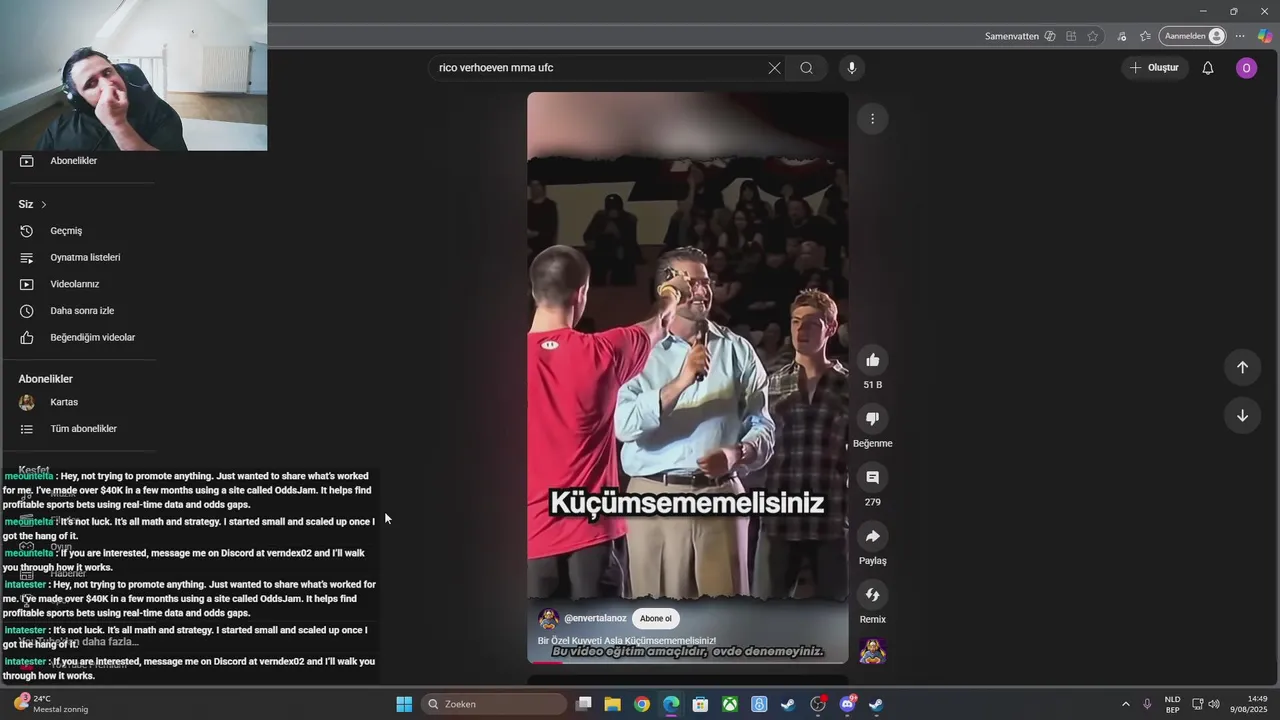Open the Microsoft Store taskbar icon
Image resolution: width=1280 pixels, height=720 pixels.
[701, 704]
